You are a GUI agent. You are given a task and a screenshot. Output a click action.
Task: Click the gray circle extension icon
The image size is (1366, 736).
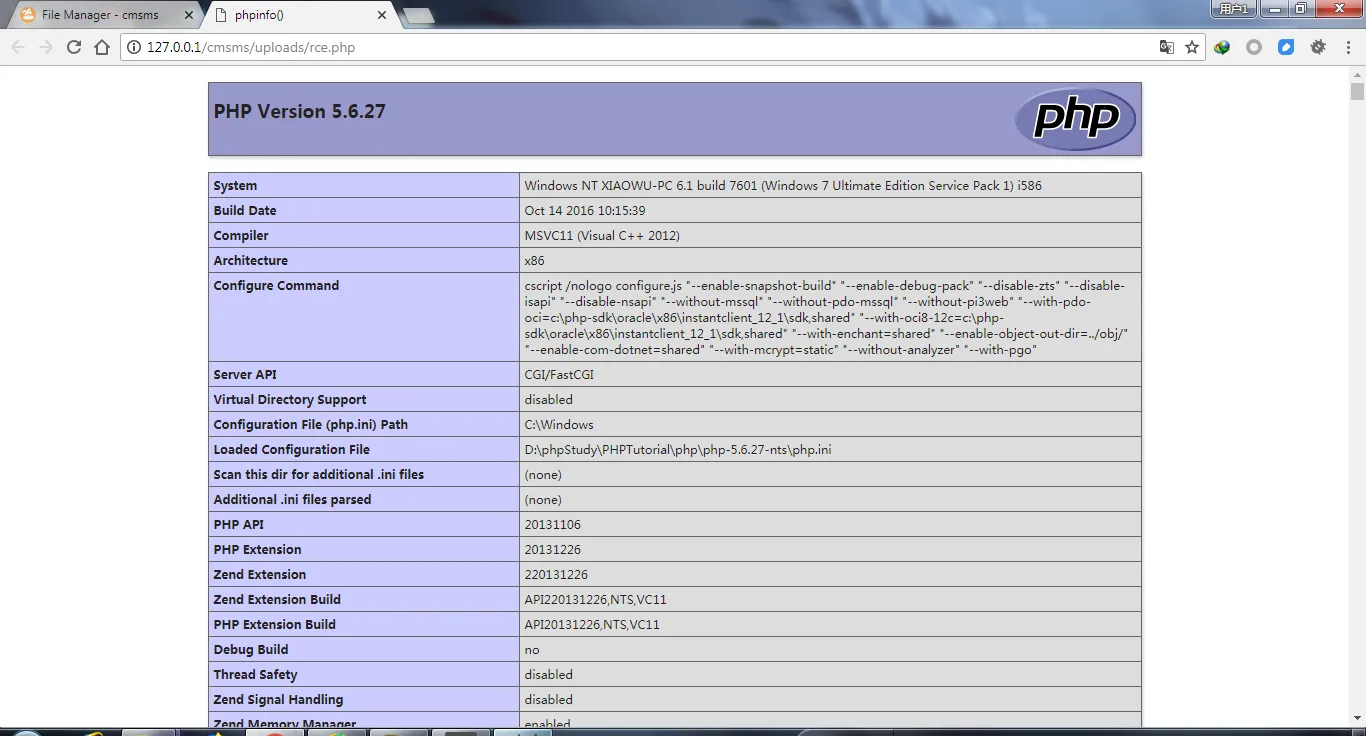coord(1254,47)
